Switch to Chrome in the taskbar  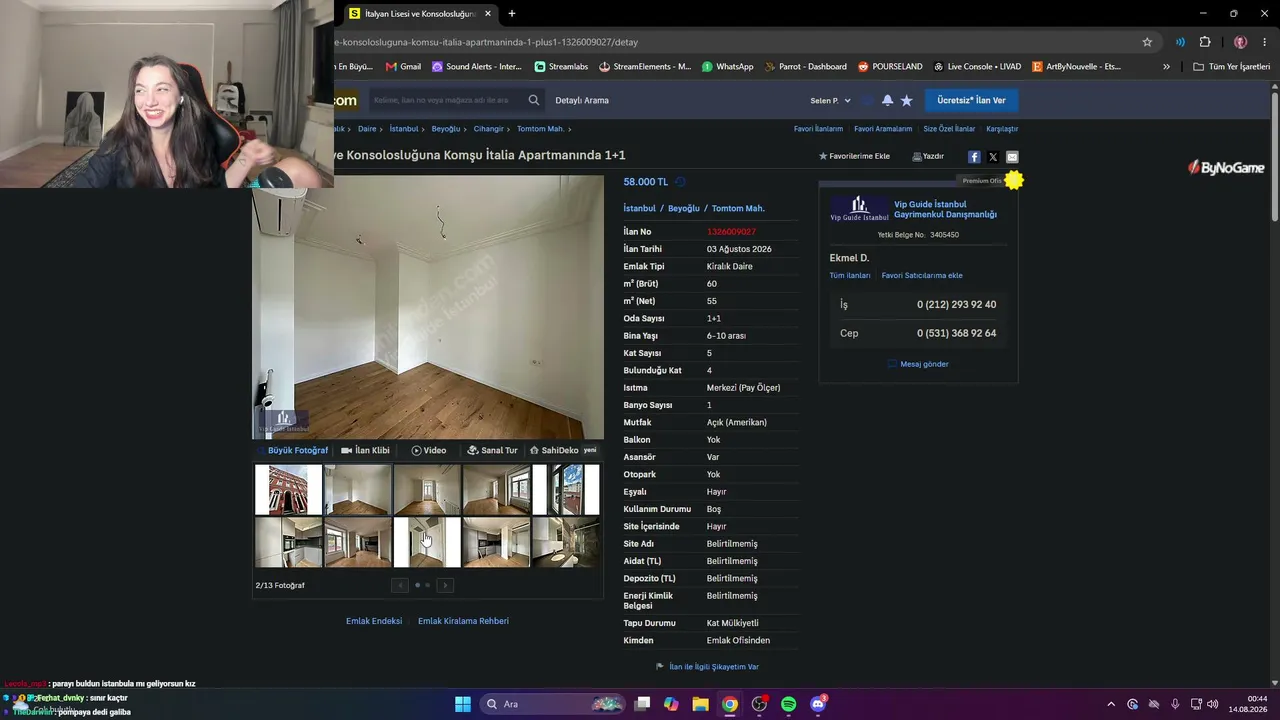730,704
